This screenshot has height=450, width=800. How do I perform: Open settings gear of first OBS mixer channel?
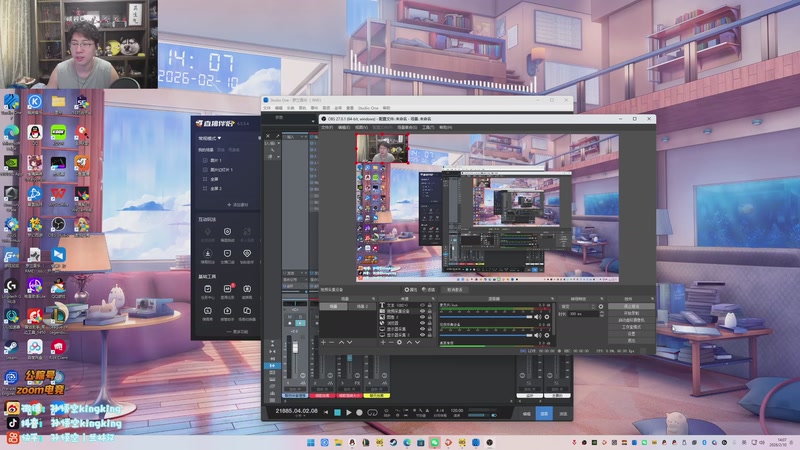[x=547, y=317]
